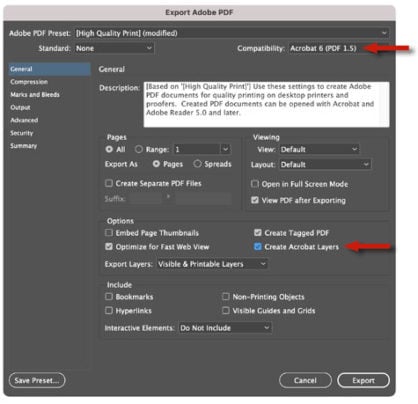Show the Security settings
Image resolution: width=418 pixels, height=404 pixels.
point(22,133)
